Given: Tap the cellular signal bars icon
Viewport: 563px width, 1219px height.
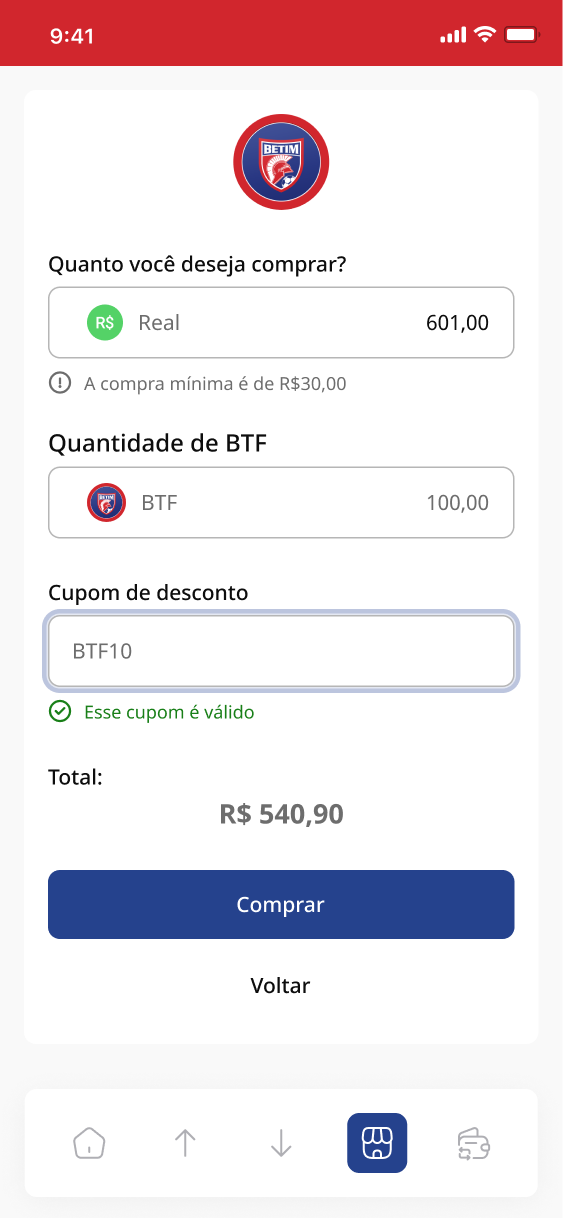Looking at the screenshot, I should (453, 36).
